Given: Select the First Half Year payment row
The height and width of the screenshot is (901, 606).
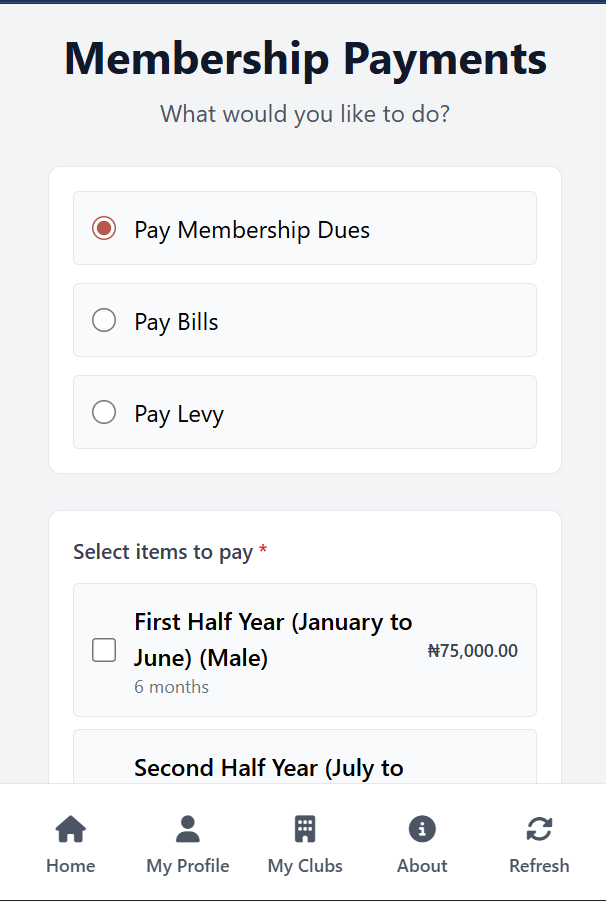Looking at the screenshot, I should (303, 650).
